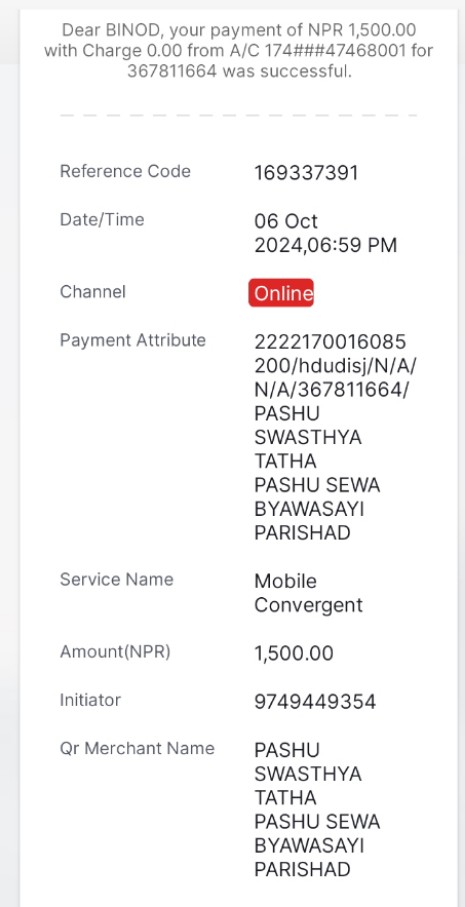Click the payment success message text
This screenshot has width=465, height=907.
click(x=238, y=50)
